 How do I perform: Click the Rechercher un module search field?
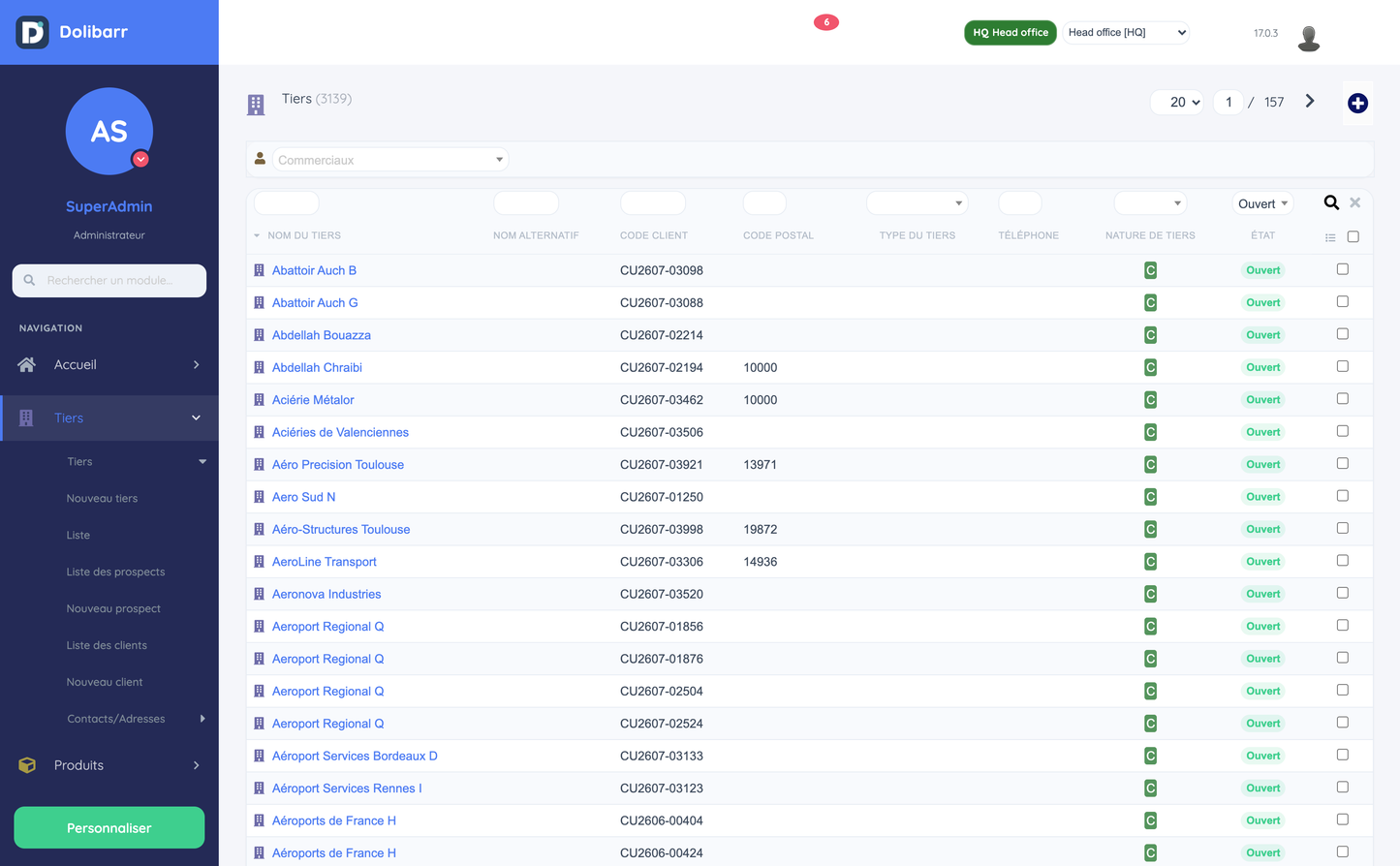point(109,280)
